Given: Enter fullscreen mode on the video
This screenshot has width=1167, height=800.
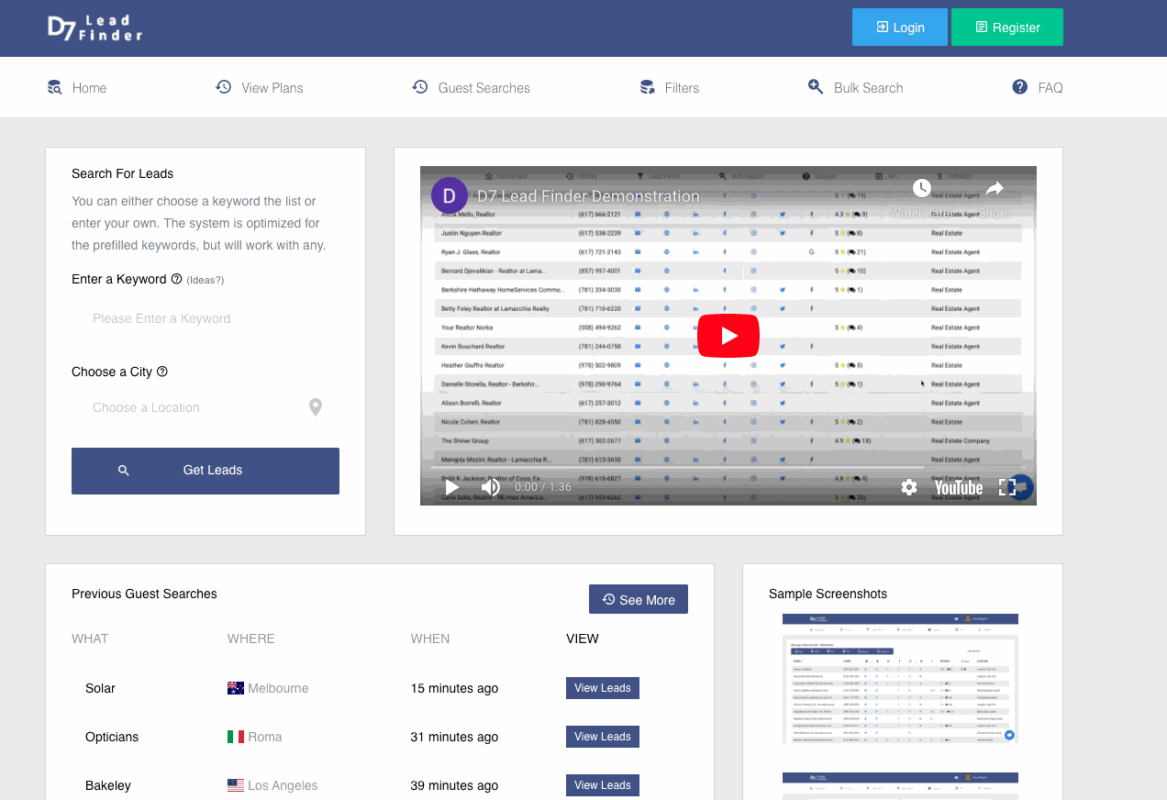Looking at the screenshot, I should tap(1007, 487).
